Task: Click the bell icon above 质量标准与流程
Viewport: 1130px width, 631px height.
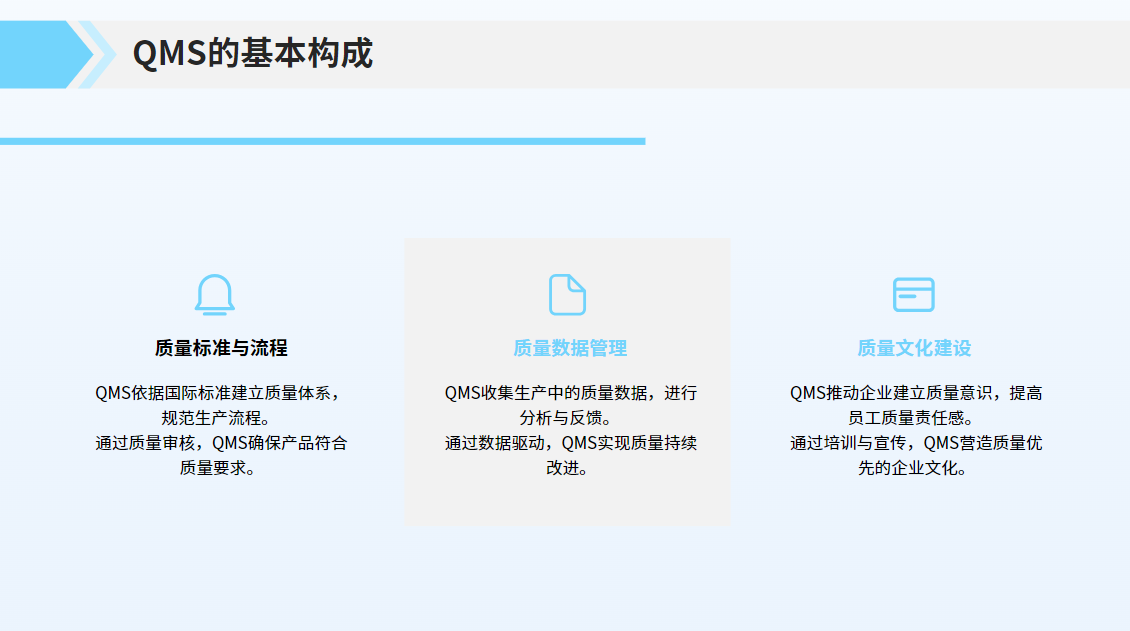Action: pos(215,295)
